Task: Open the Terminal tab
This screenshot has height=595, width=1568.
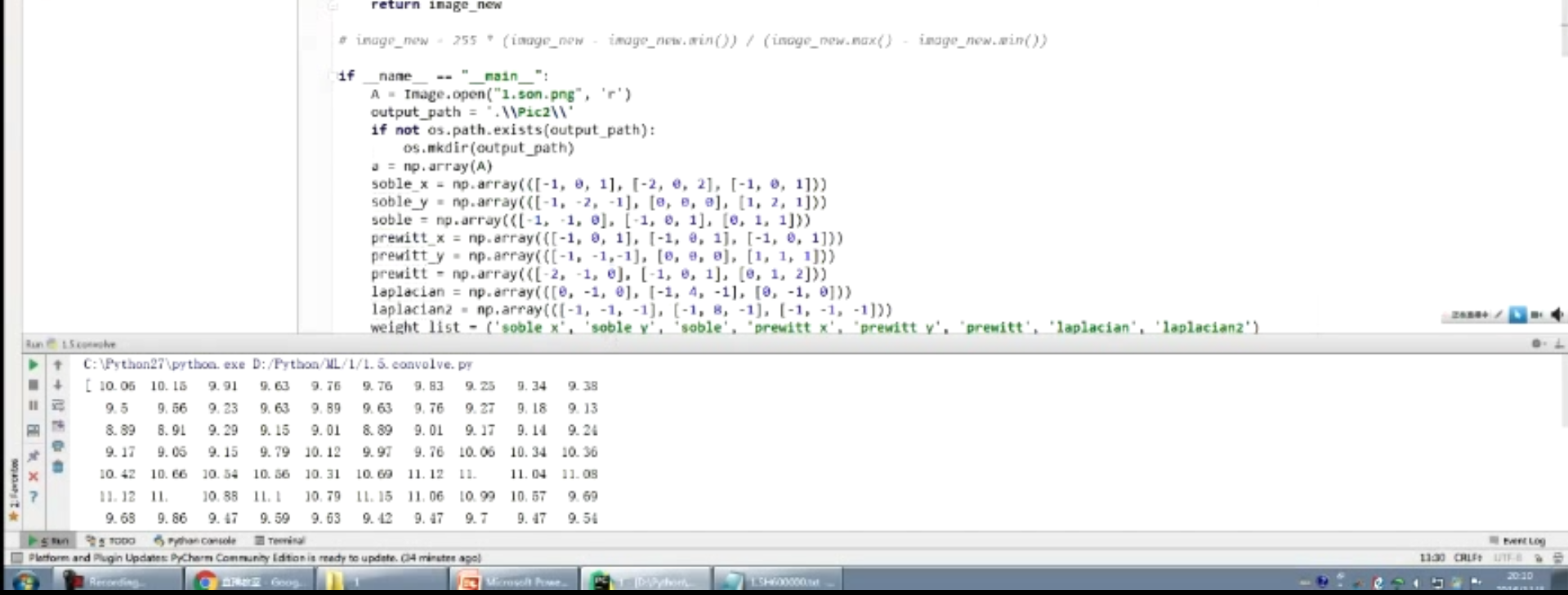Action: 279,541
